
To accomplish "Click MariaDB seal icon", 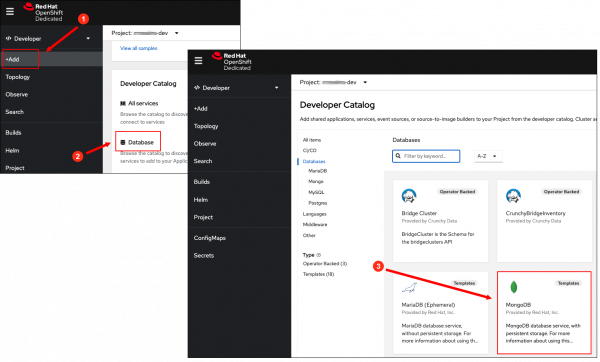I will point(409,287).
